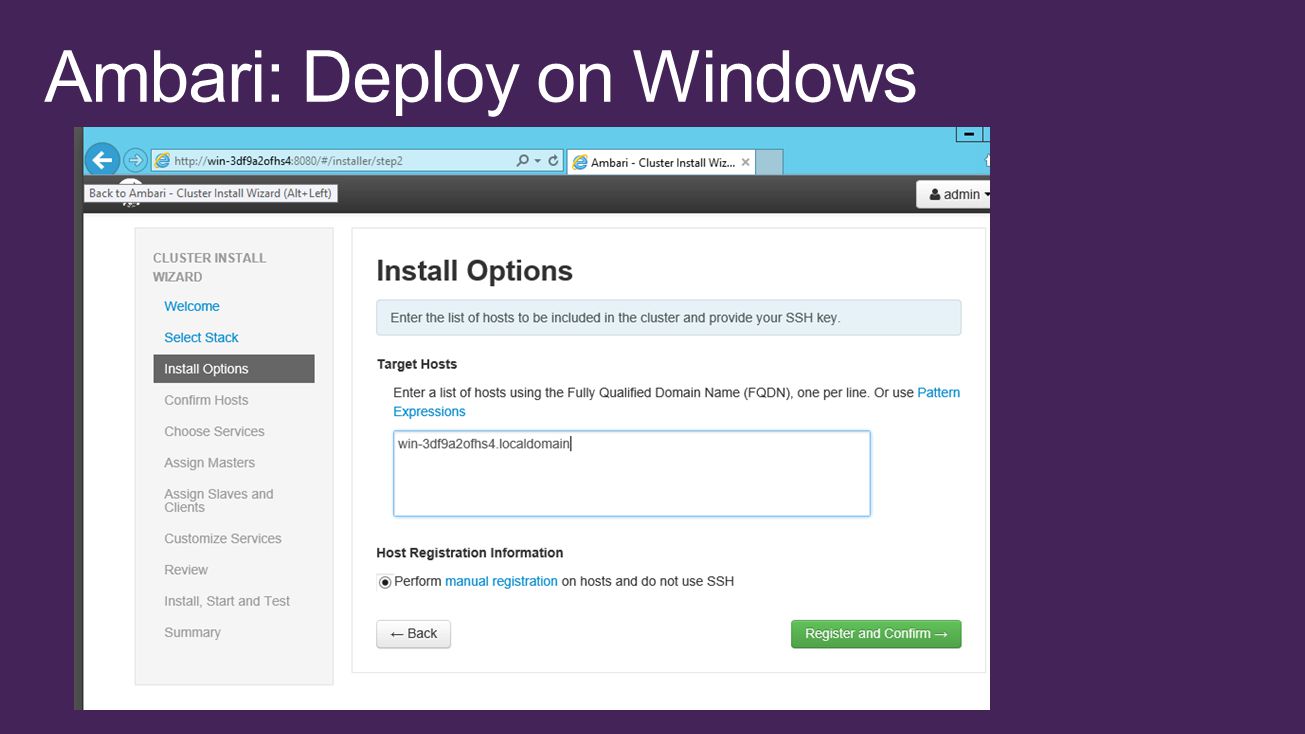Click Register and Confirm button
The image size is (1305, 734).
pyautogui.click(x=876, y=634)
